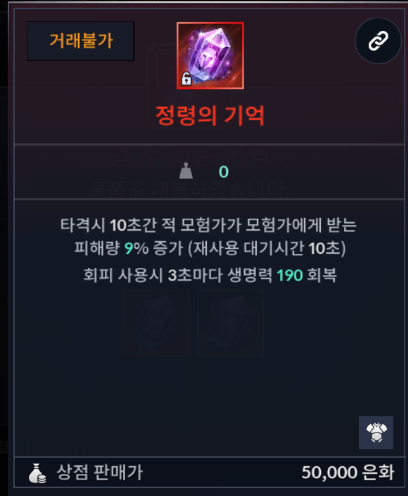Click the purple crystal item icon
Image resolution: width=408 pixels, height=496 pixels.
point(210,56)
